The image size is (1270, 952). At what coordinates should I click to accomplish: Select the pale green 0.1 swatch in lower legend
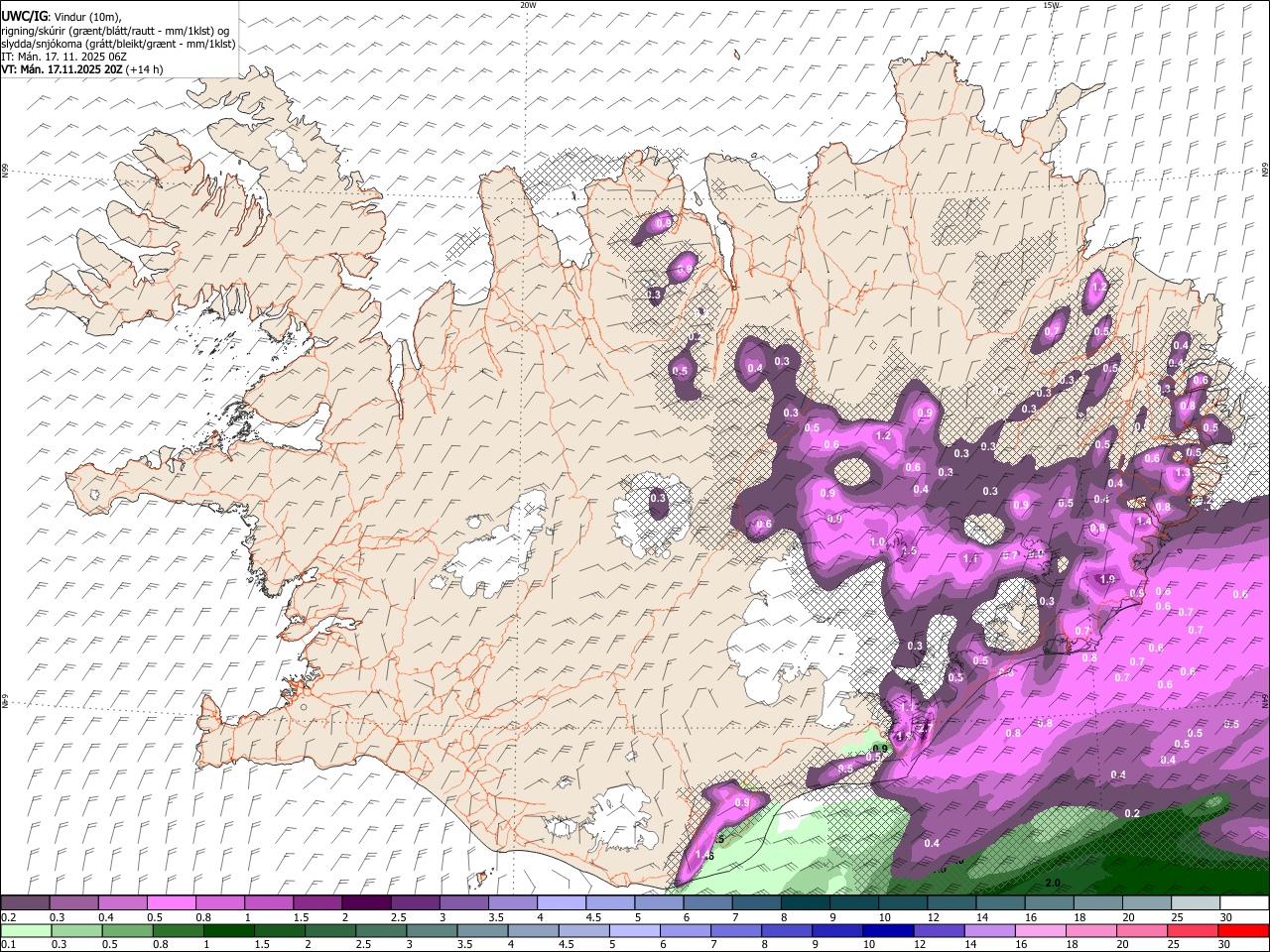coord(26,930)
